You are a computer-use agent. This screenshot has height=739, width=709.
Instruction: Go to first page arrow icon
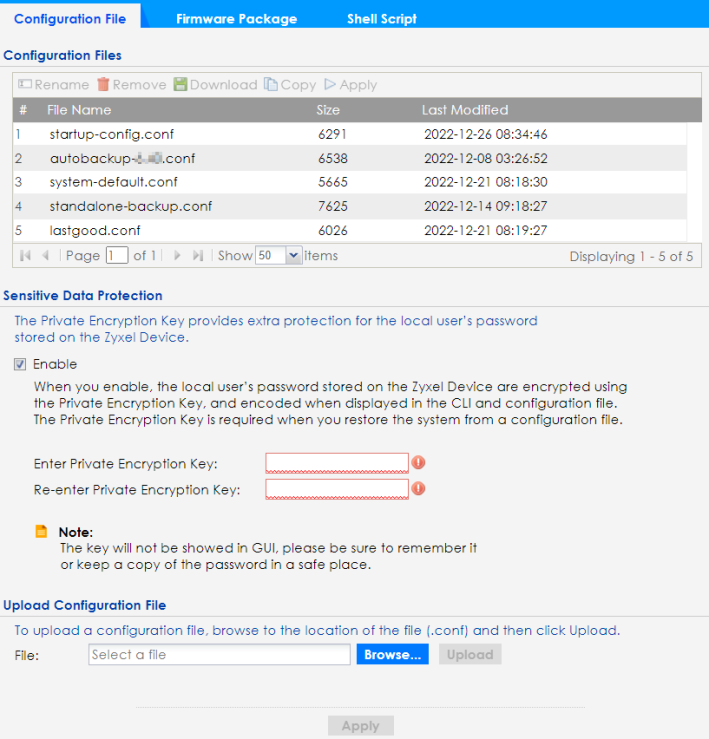25,256
